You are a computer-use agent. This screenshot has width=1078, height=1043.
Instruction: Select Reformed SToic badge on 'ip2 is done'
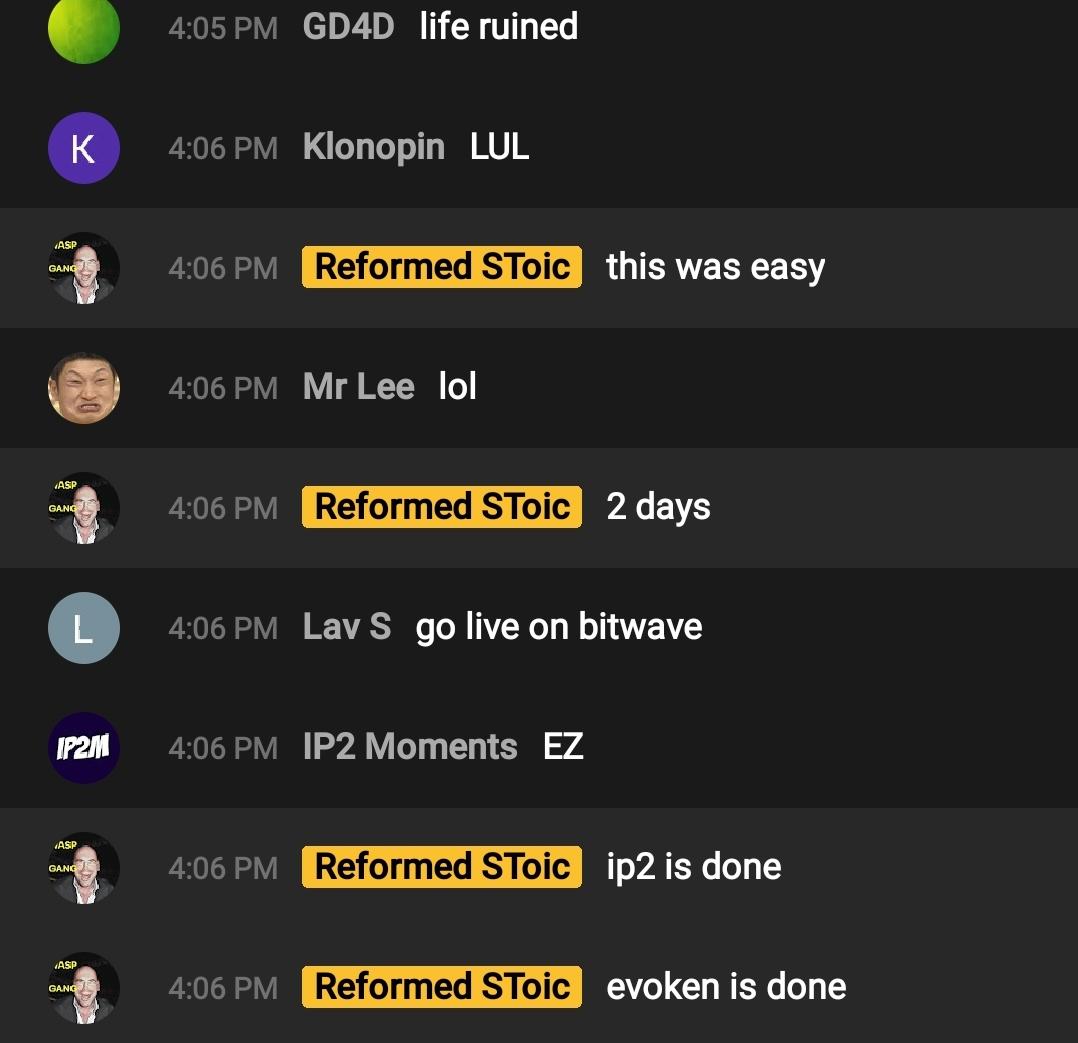pos(442,866)
